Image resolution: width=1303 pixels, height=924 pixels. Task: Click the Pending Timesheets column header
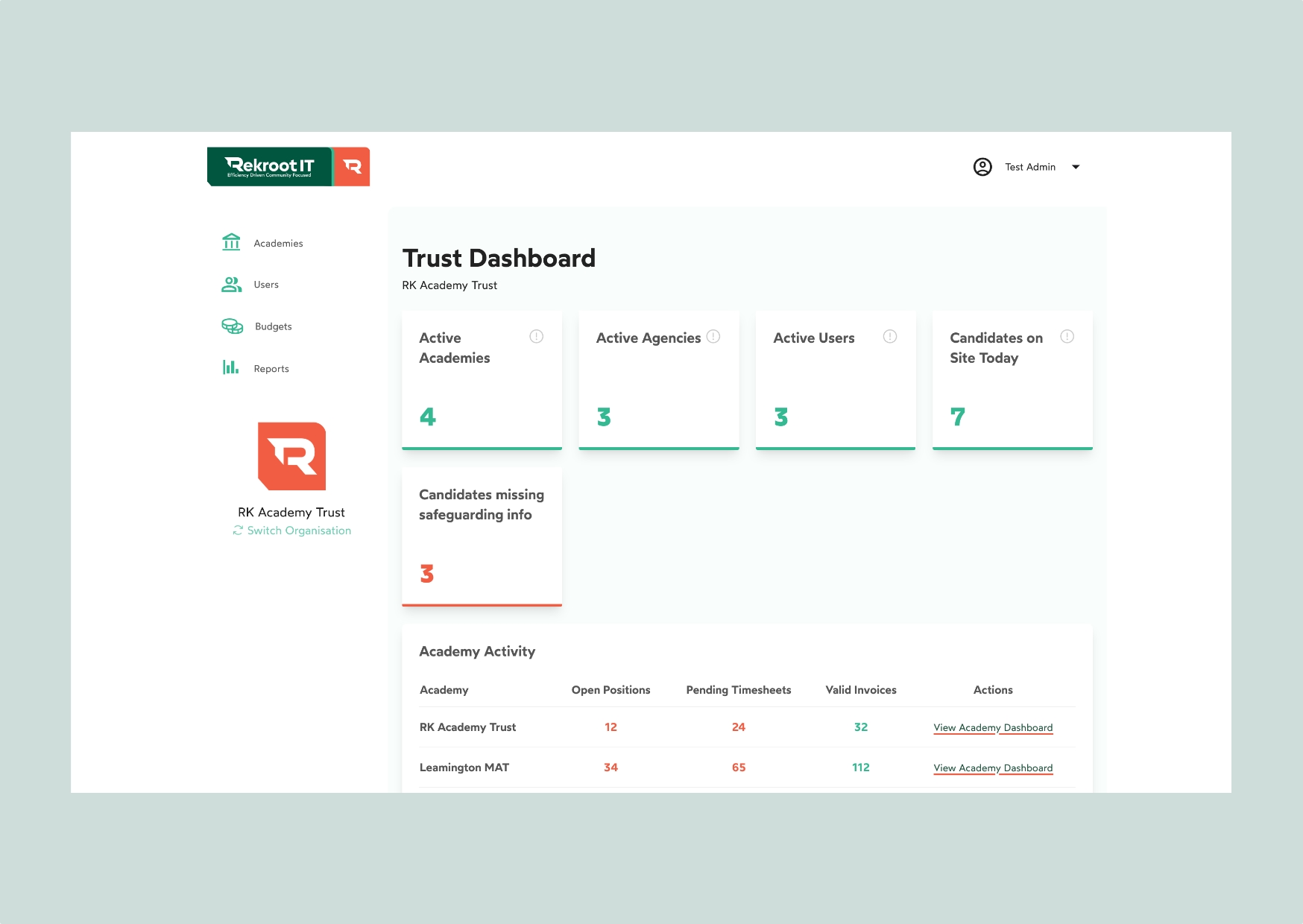739,690
